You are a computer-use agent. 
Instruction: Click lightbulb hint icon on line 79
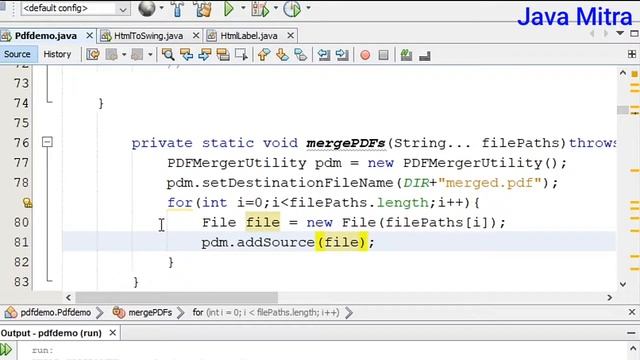pyautogui.click(x=27, y=202)
